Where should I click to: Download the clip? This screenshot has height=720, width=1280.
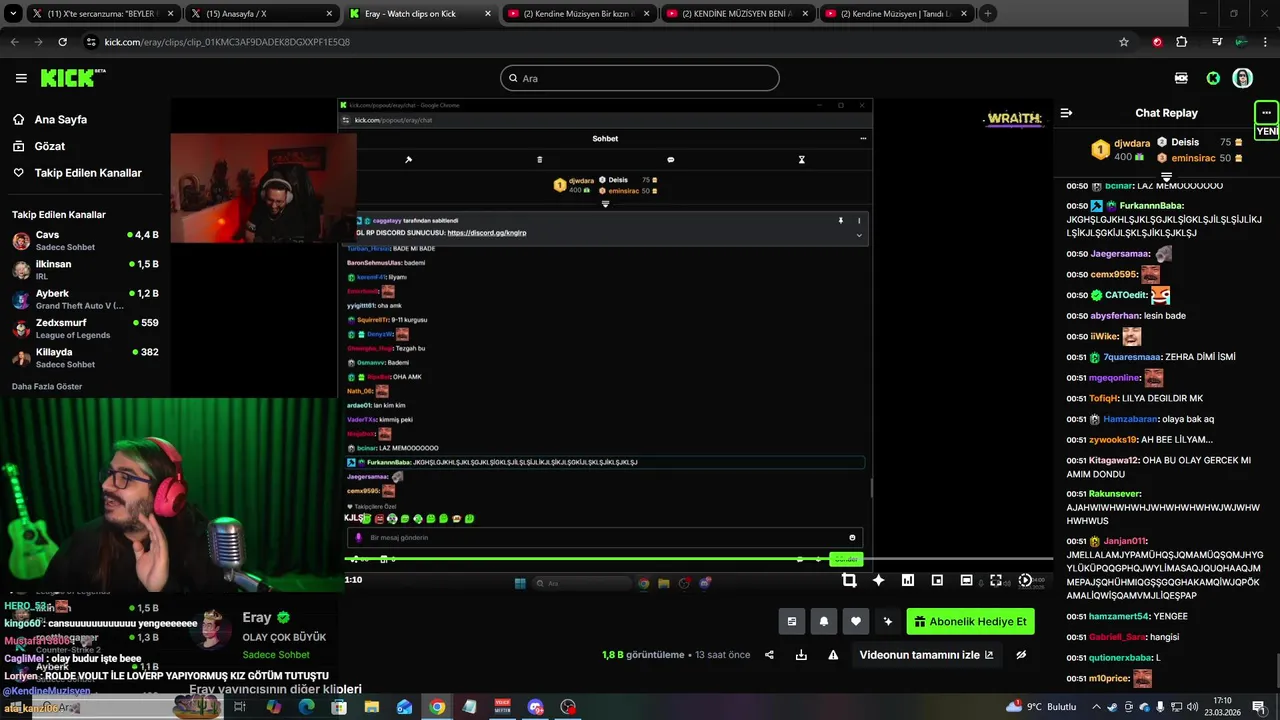click(801, 655)
